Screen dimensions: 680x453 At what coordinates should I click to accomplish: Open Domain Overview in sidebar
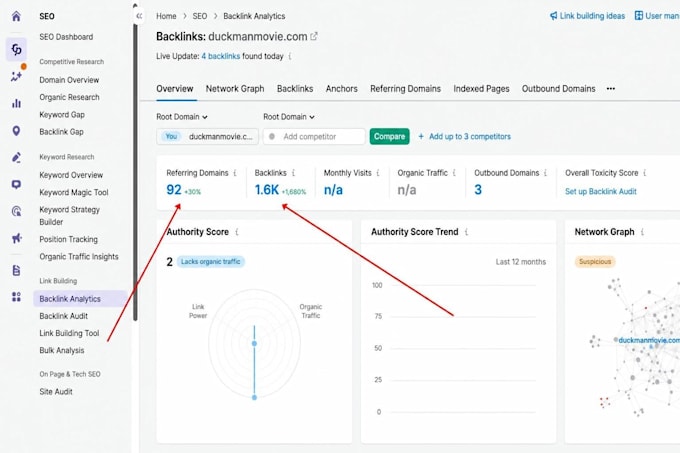tap(69, 80)
